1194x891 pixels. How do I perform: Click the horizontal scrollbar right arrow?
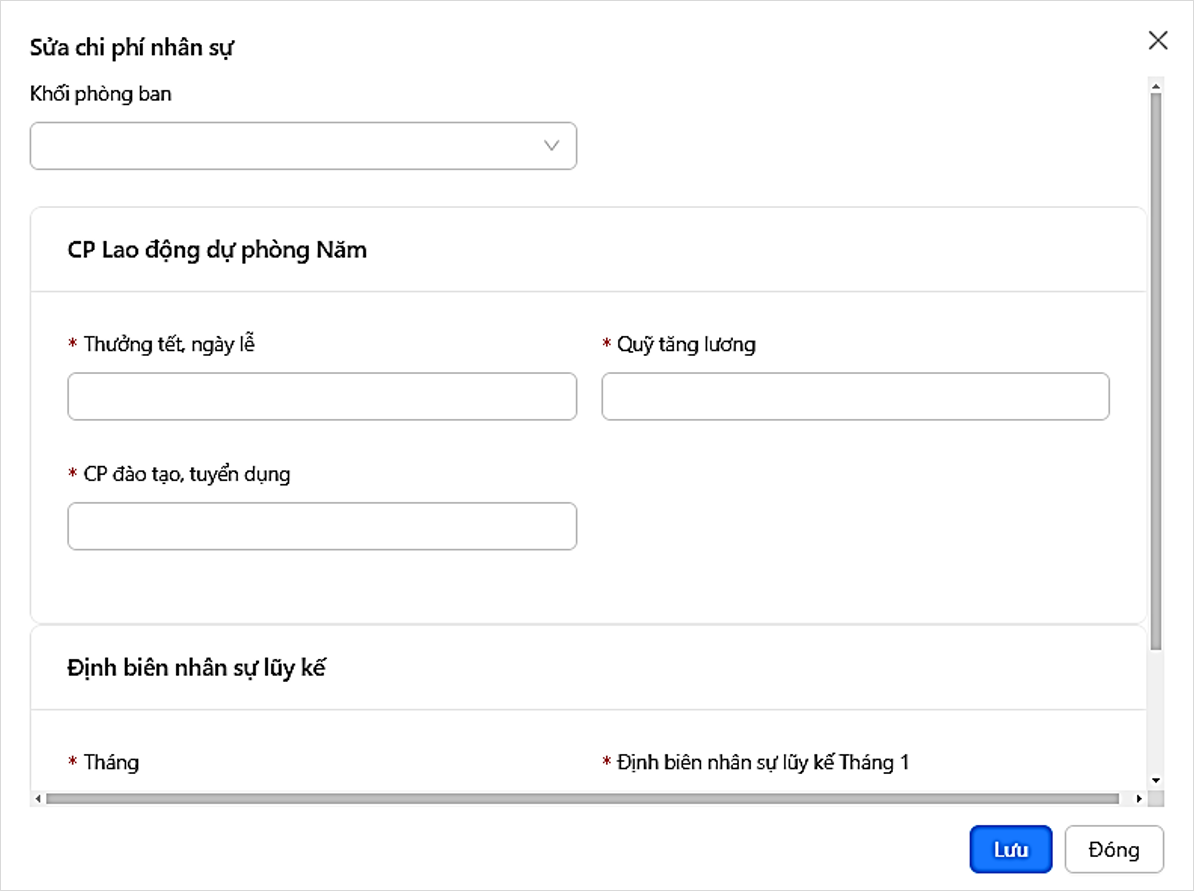click(x=1138, y=799)
